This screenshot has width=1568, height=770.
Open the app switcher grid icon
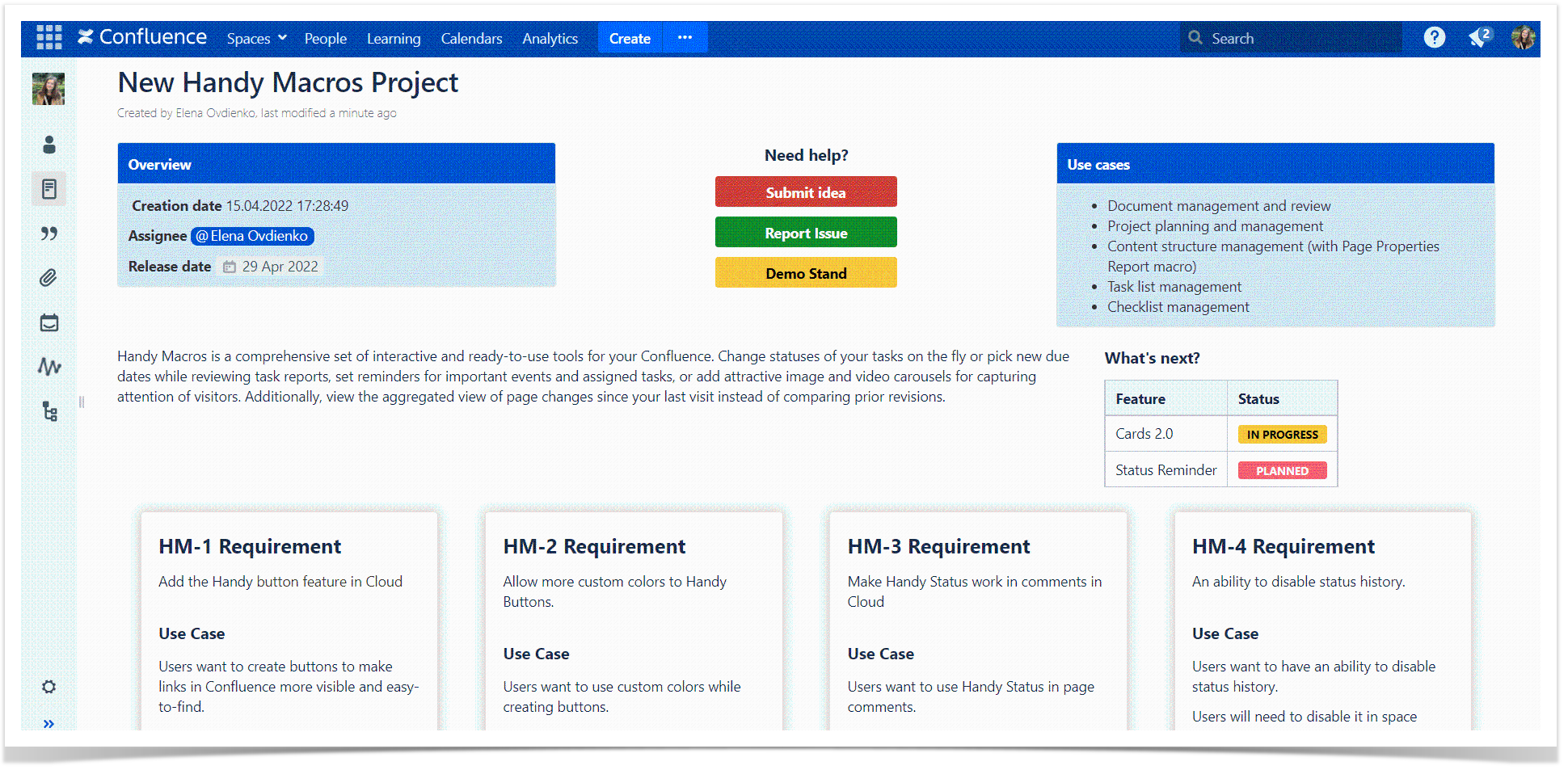(49, 37)
